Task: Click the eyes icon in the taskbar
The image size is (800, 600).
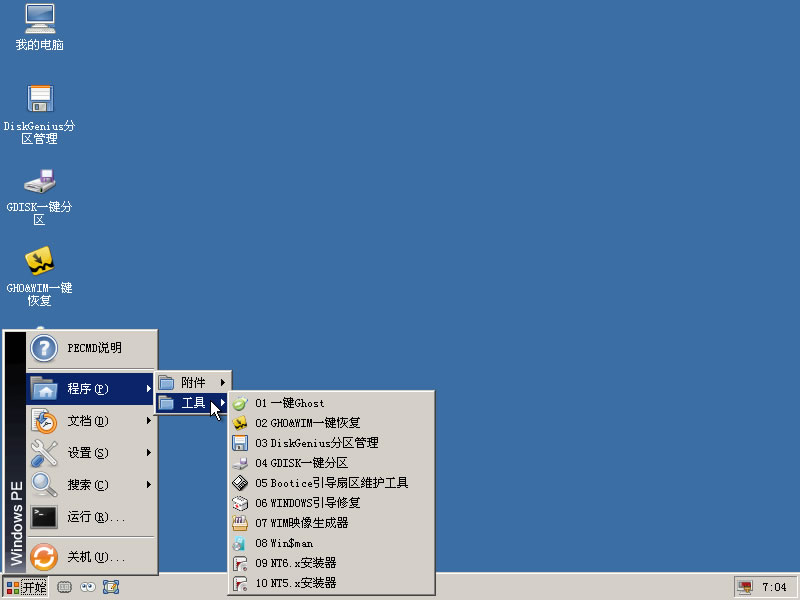Action: [x=87, y=587]
